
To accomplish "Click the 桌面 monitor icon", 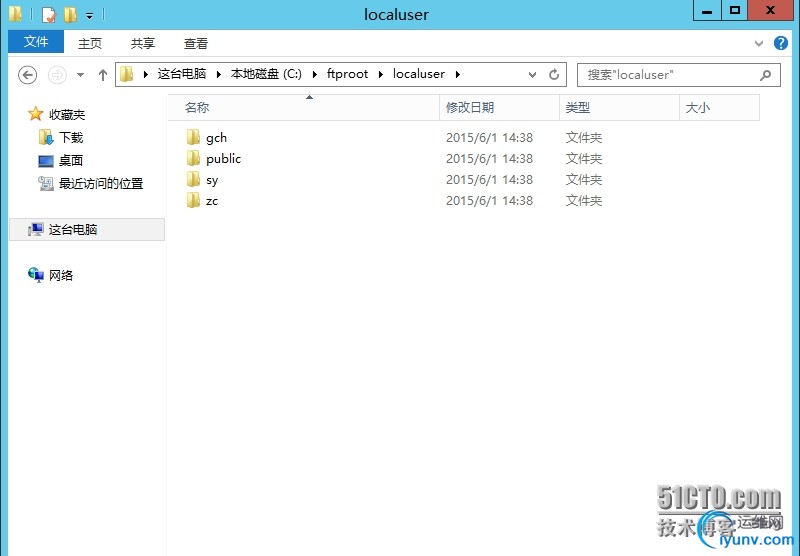I will [46, 161].
